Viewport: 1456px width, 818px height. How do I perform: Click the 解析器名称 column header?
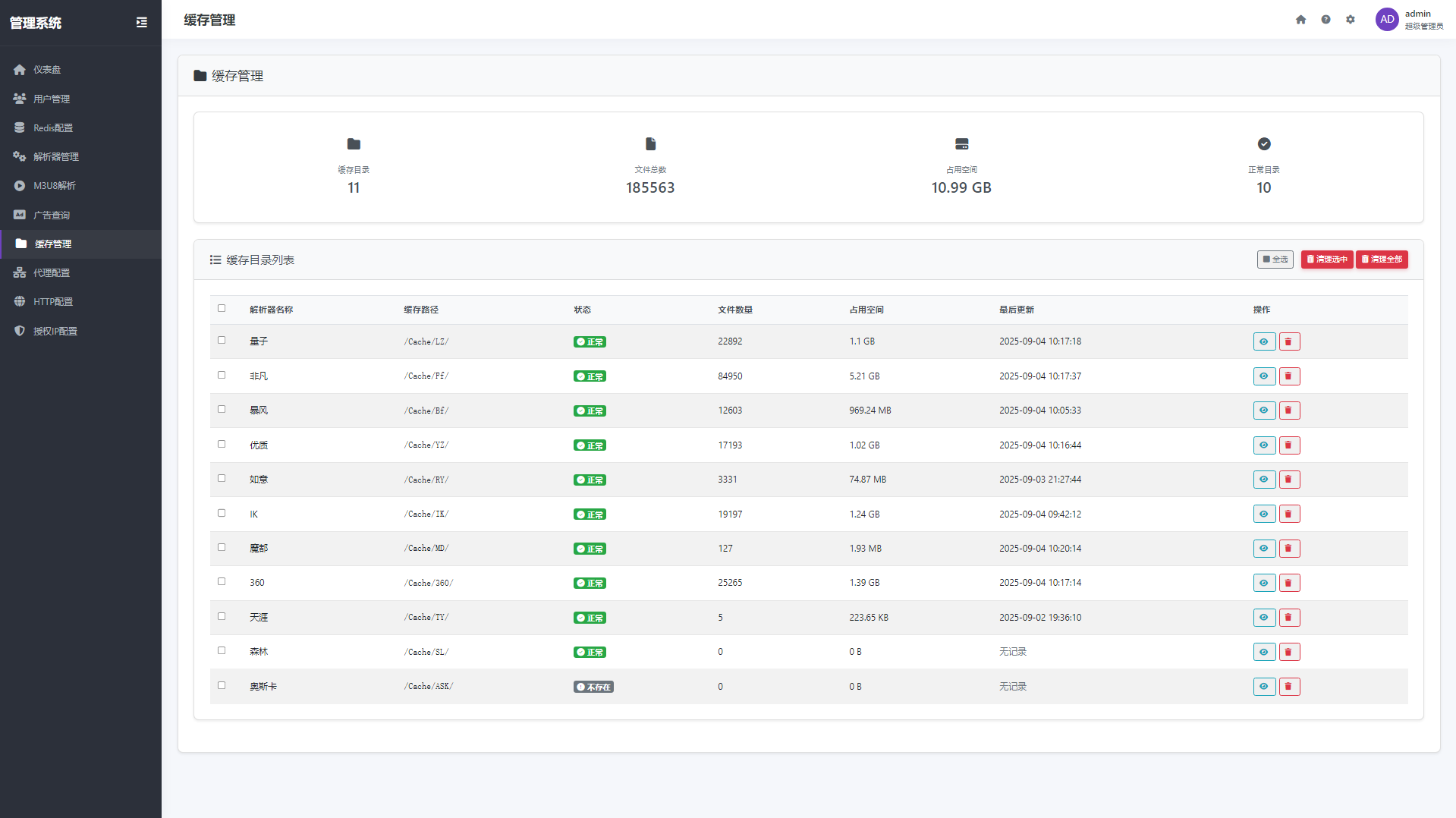(x=272, y=310)
